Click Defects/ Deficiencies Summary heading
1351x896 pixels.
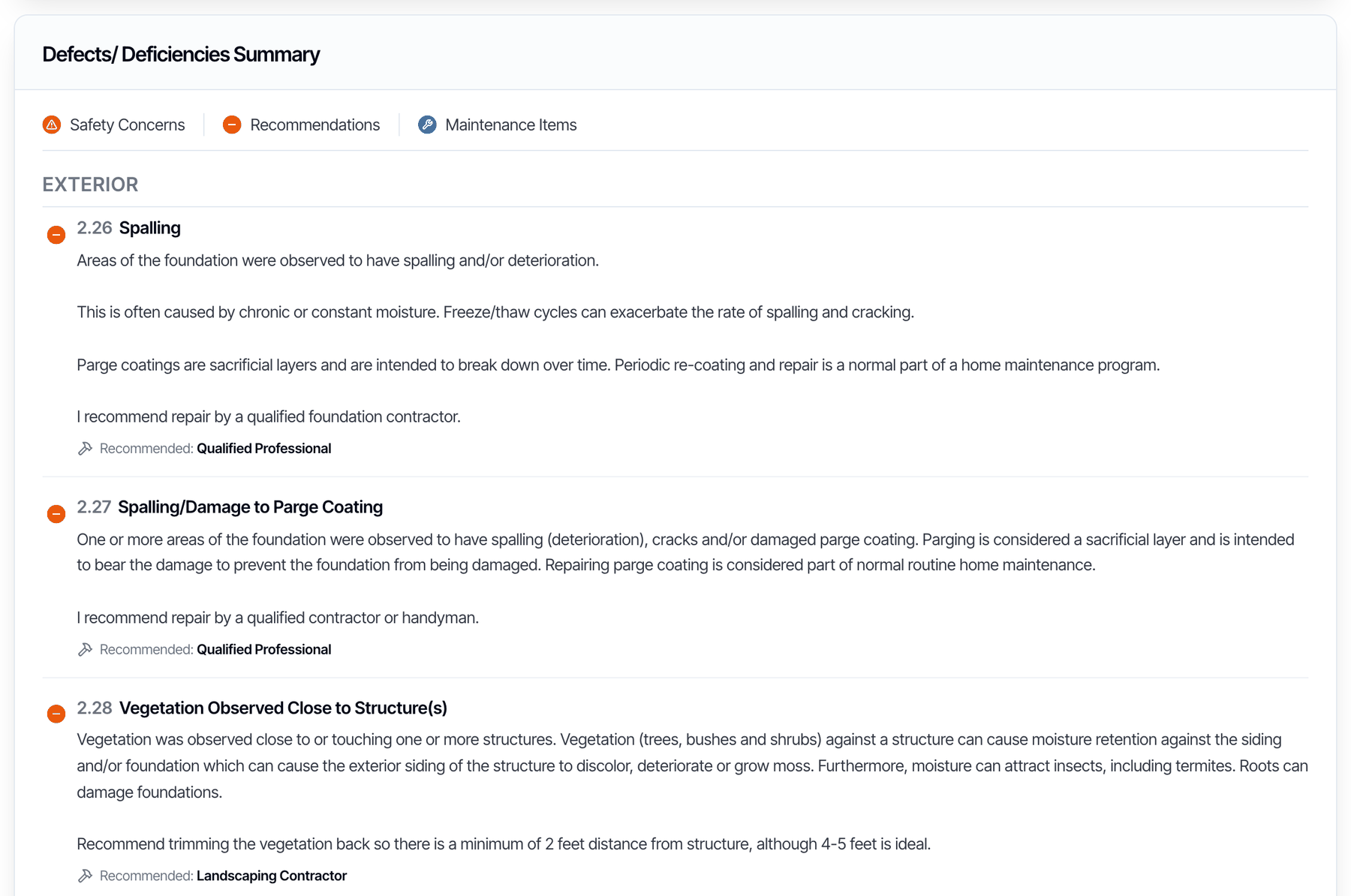click(181, 54)
